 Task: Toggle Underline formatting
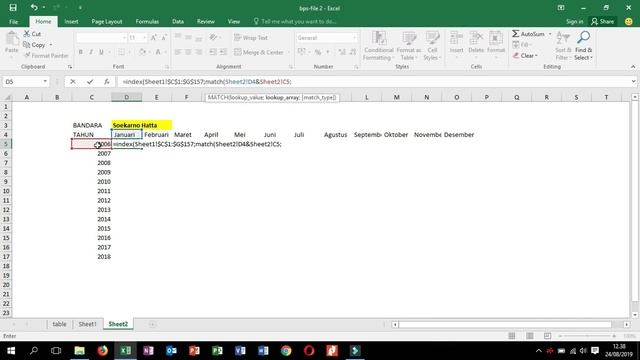point(101,52)
